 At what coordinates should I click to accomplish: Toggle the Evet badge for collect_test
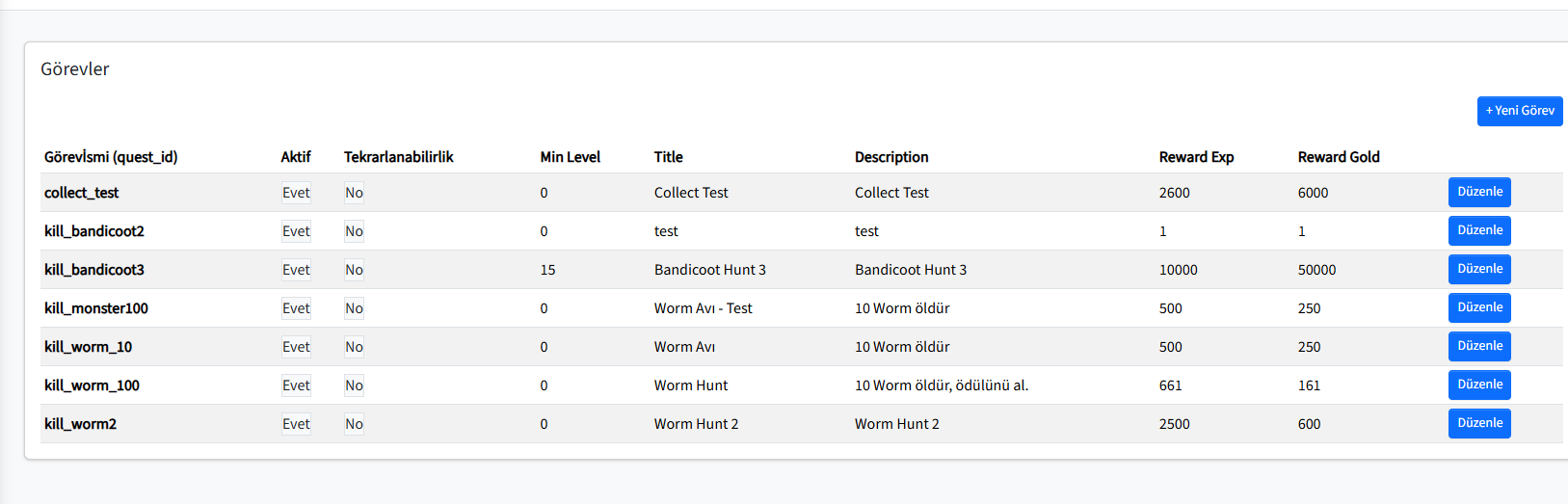296,193
